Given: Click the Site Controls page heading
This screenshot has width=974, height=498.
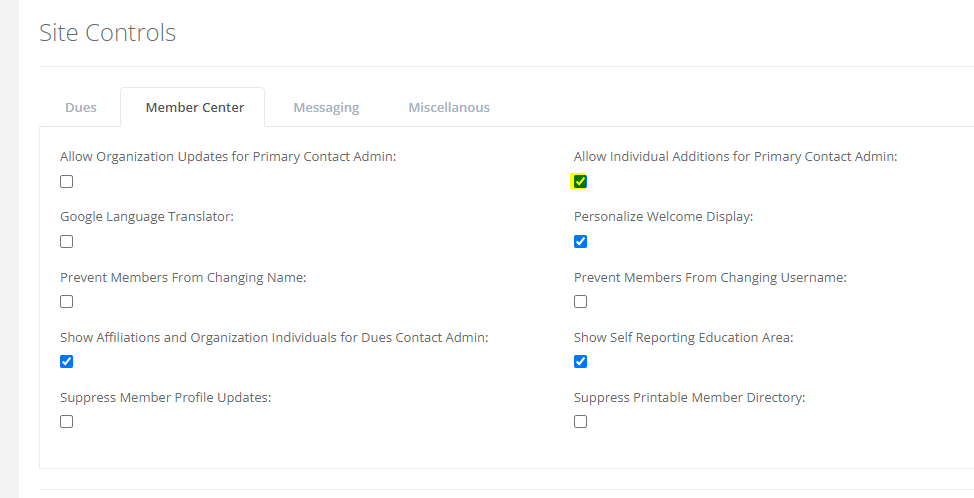Looking at the screenshot, I should click(107, 33).
